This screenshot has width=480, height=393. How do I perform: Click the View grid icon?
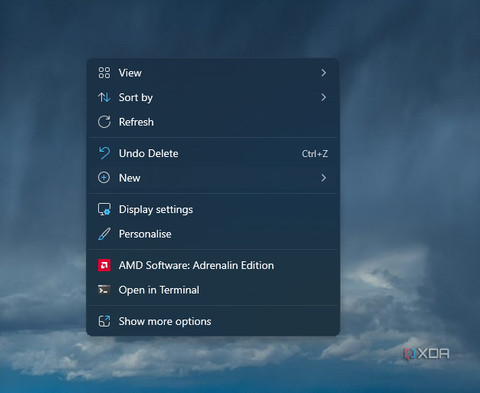click(x=104, y=73)
